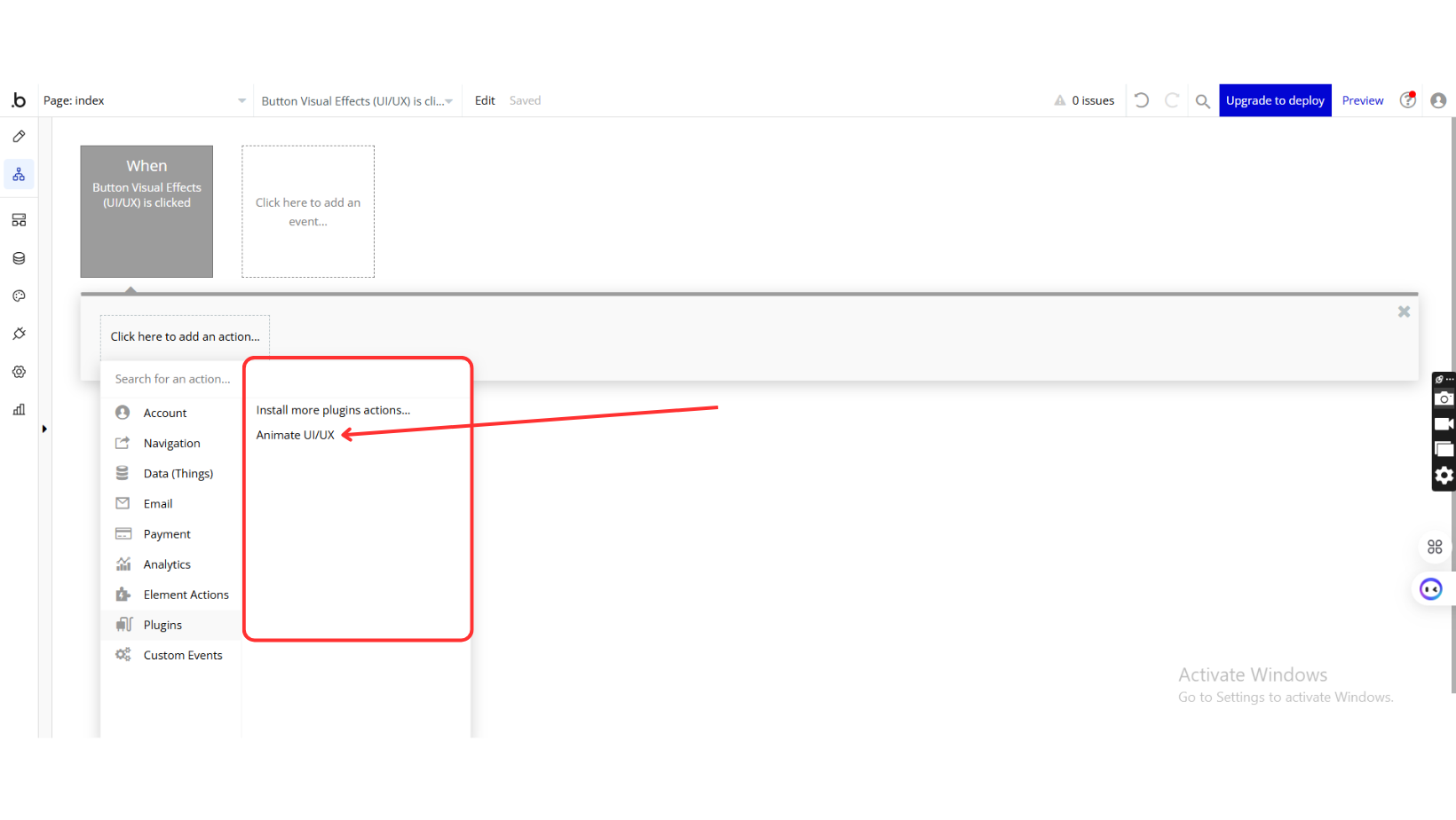Click the camera screenshot icon on right edge

click(x=1444, y=398)
